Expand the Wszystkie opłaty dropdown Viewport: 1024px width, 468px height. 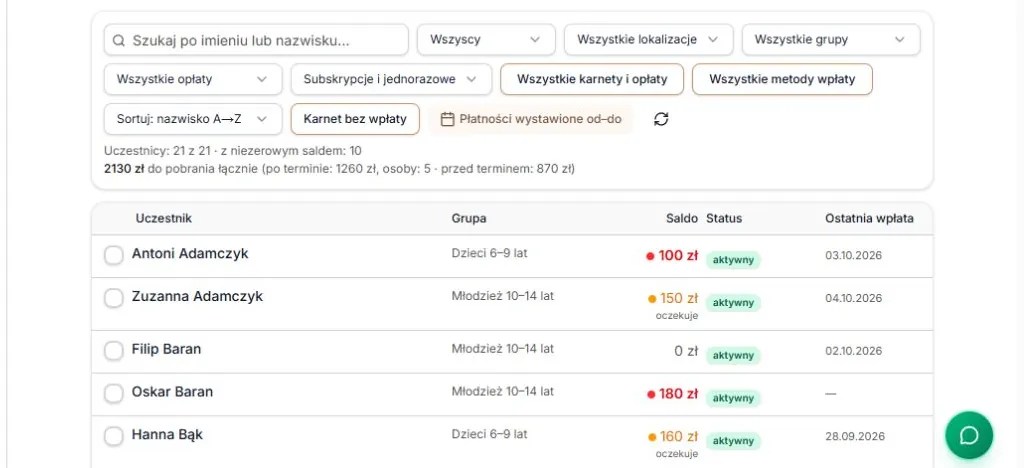click(193, 80)
